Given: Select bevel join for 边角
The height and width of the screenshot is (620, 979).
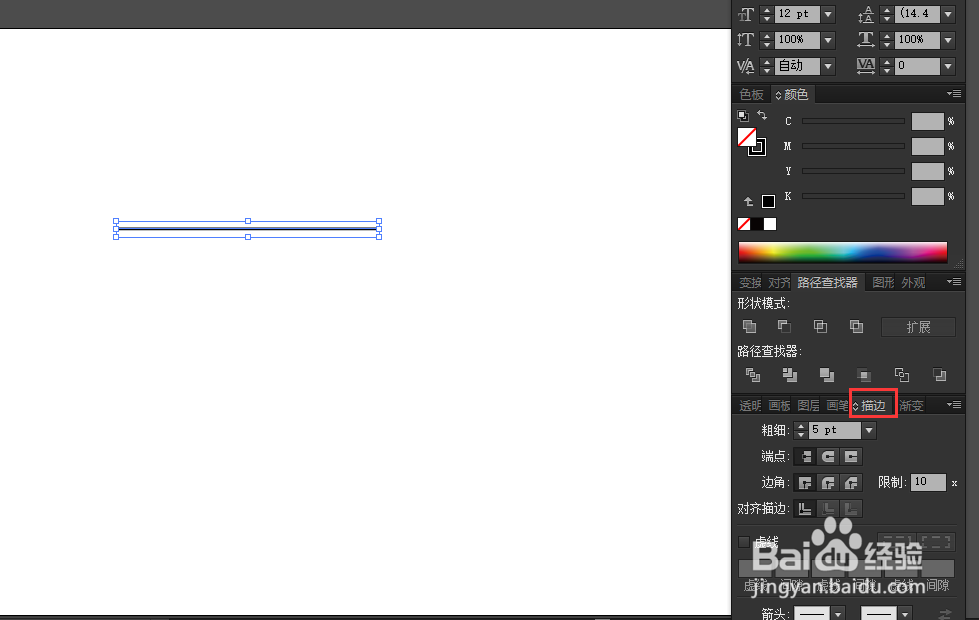Looking at the screenshot, I should (851, 483).
